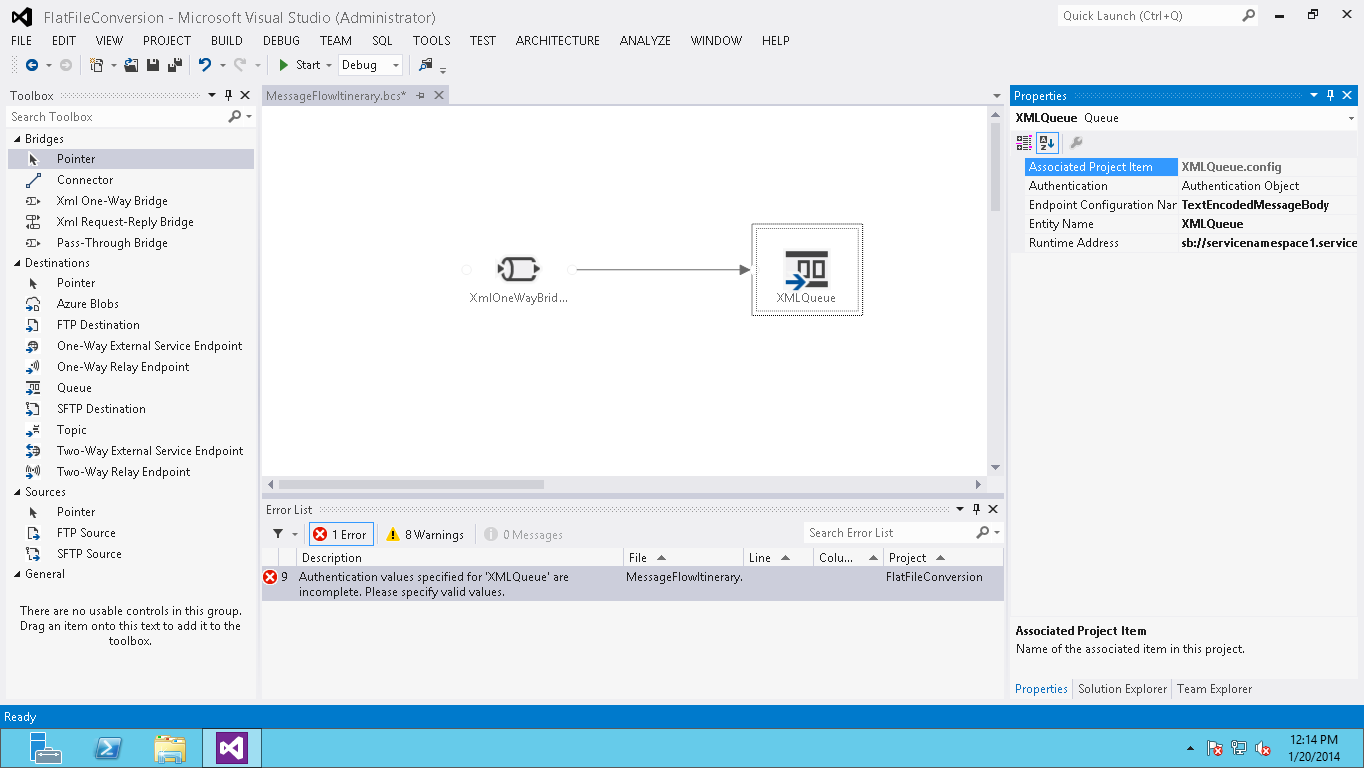Toggle auto-hide pin on Error List
This screenshot has width=1364, height=768.
point(976,510)
